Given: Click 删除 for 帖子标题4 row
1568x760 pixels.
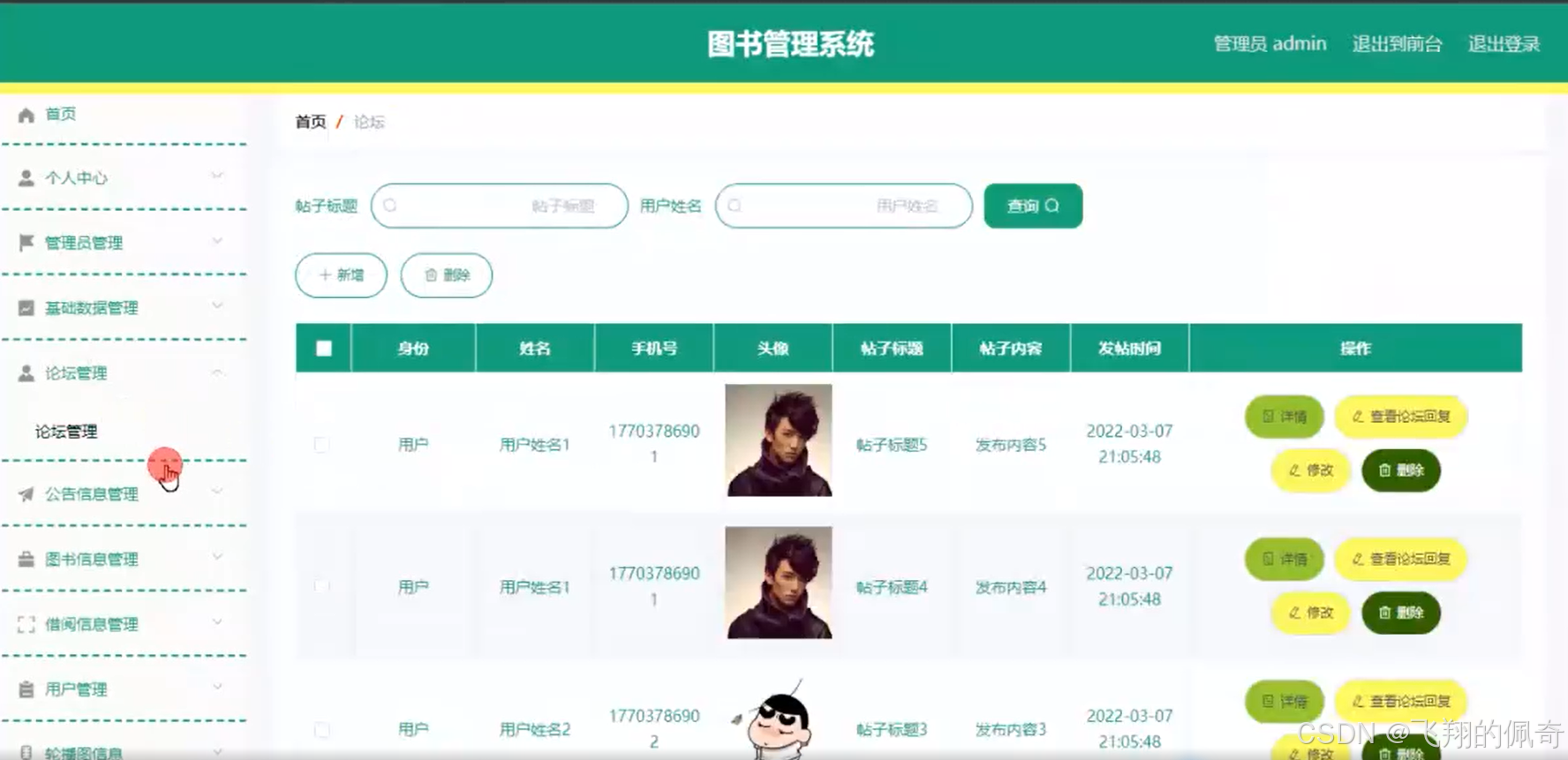Looking at the screenshot, I should tap(1401, 613).
